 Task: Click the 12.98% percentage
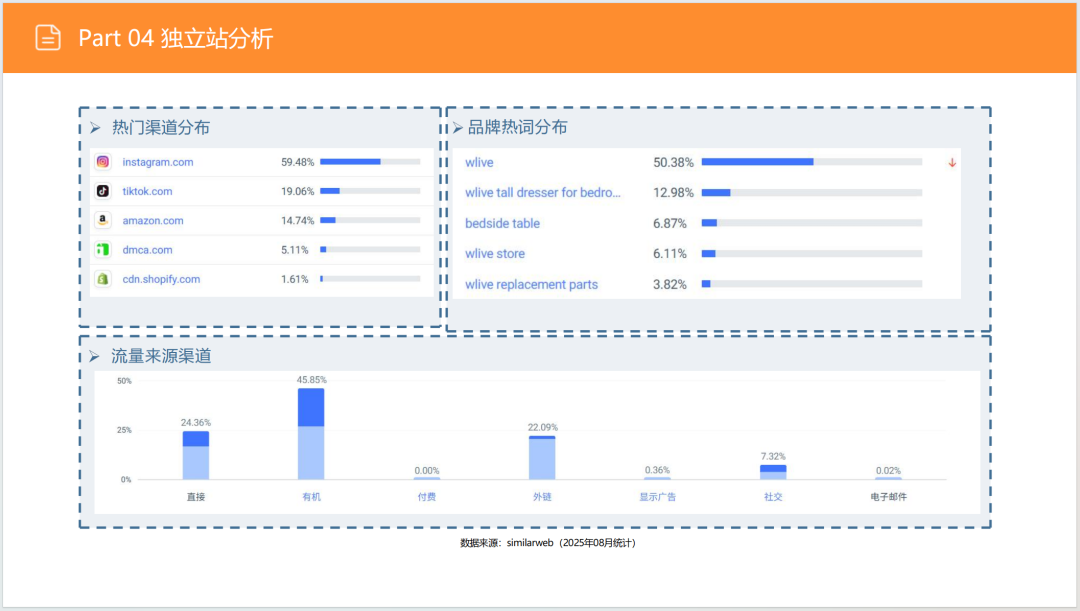pyautogui.click(x=674, y=193)
